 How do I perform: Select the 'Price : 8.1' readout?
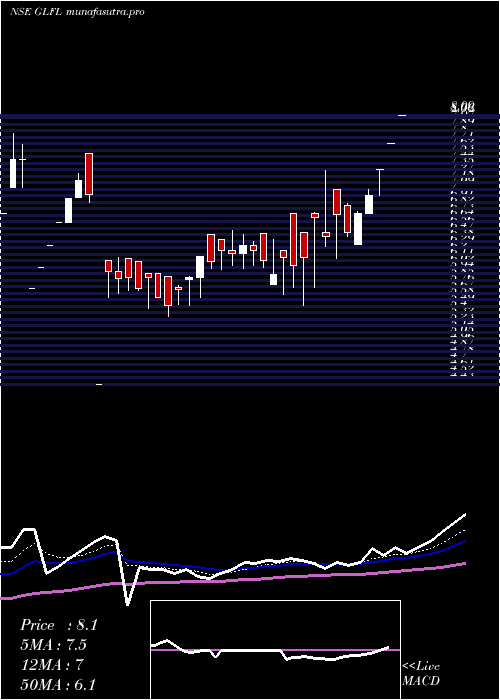click(x=58, y=625)
